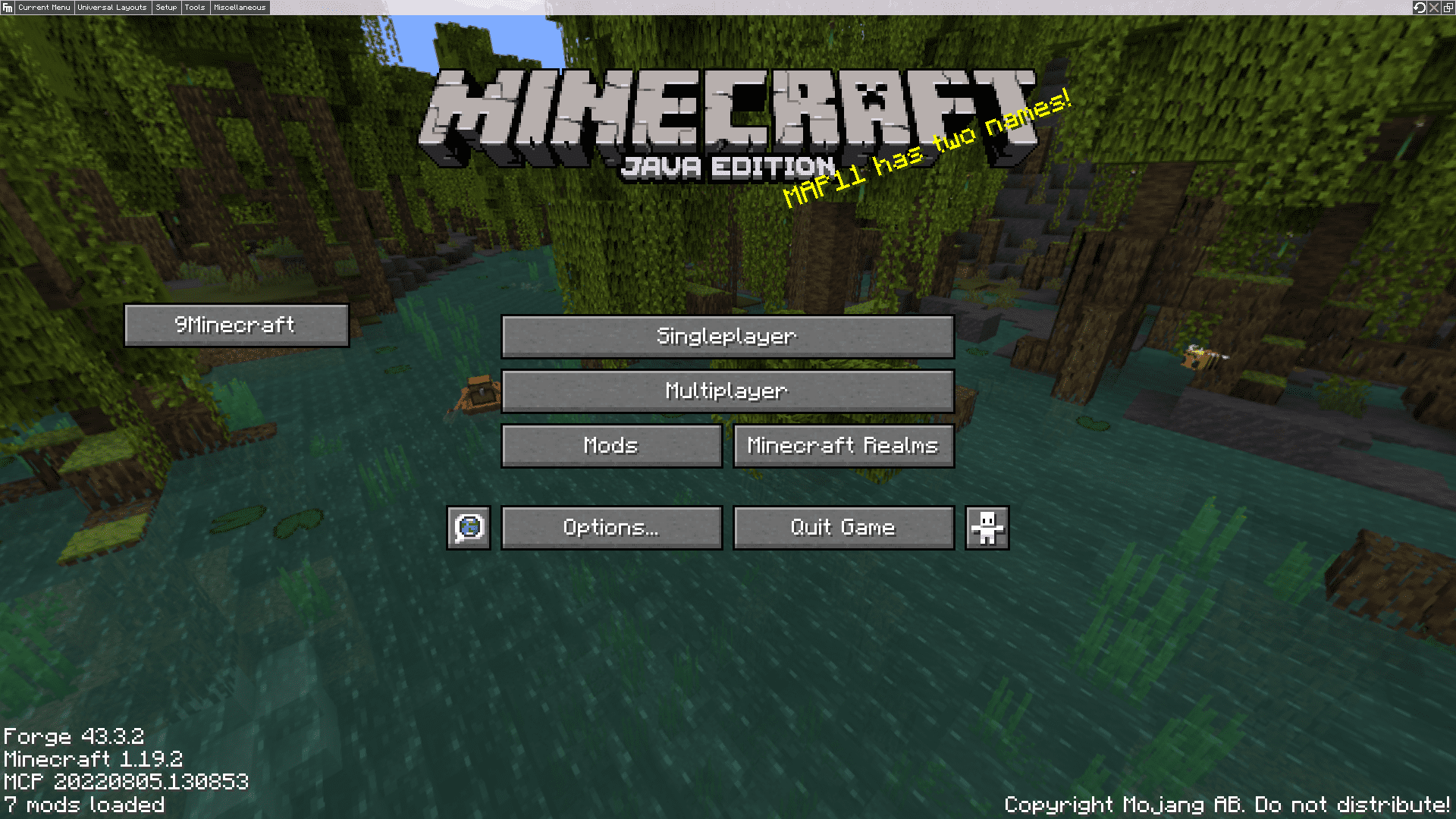Open Minecraft Realms subscription page
The image size is (1456, 819).
[843, 445]
